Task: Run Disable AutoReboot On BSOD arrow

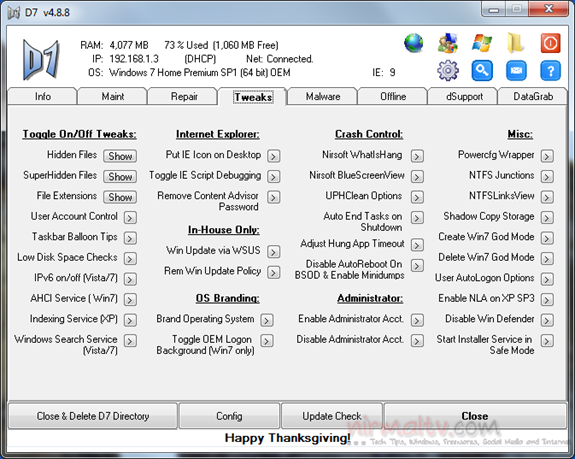Action: click(417, 265)
